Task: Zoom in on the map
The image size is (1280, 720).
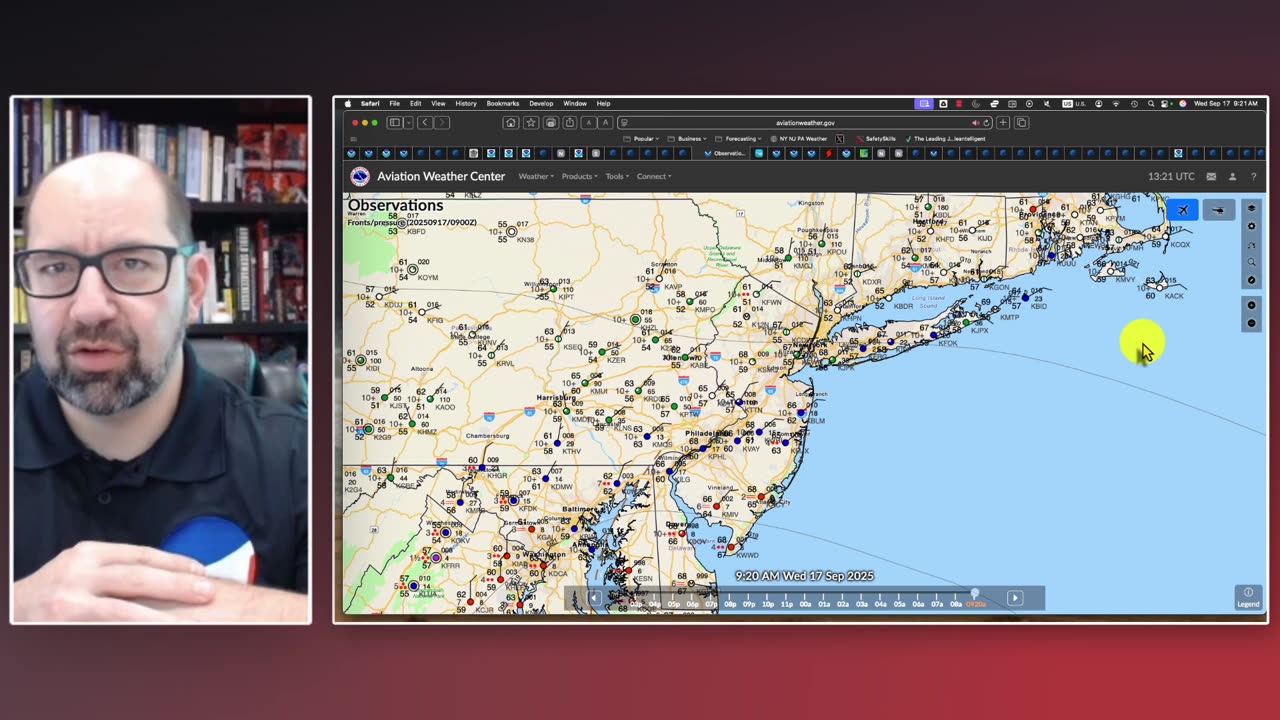Action: 1251,306
